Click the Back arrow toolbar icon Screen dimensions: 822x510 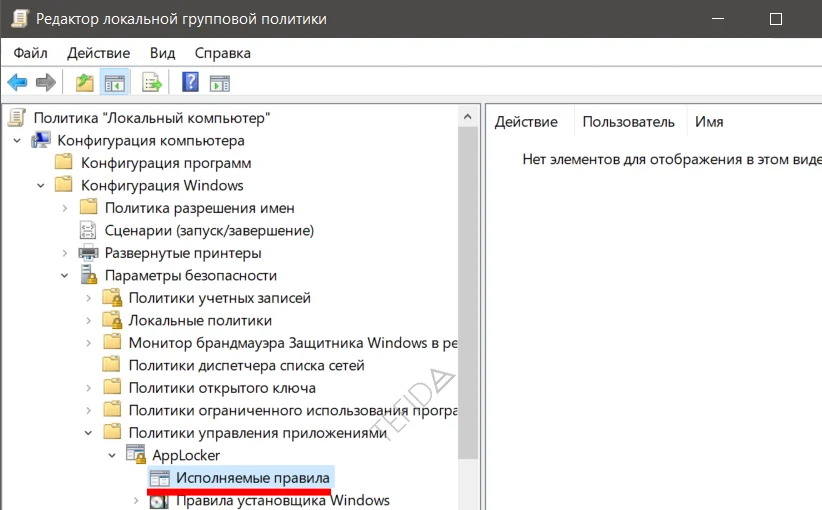[17, 82]
